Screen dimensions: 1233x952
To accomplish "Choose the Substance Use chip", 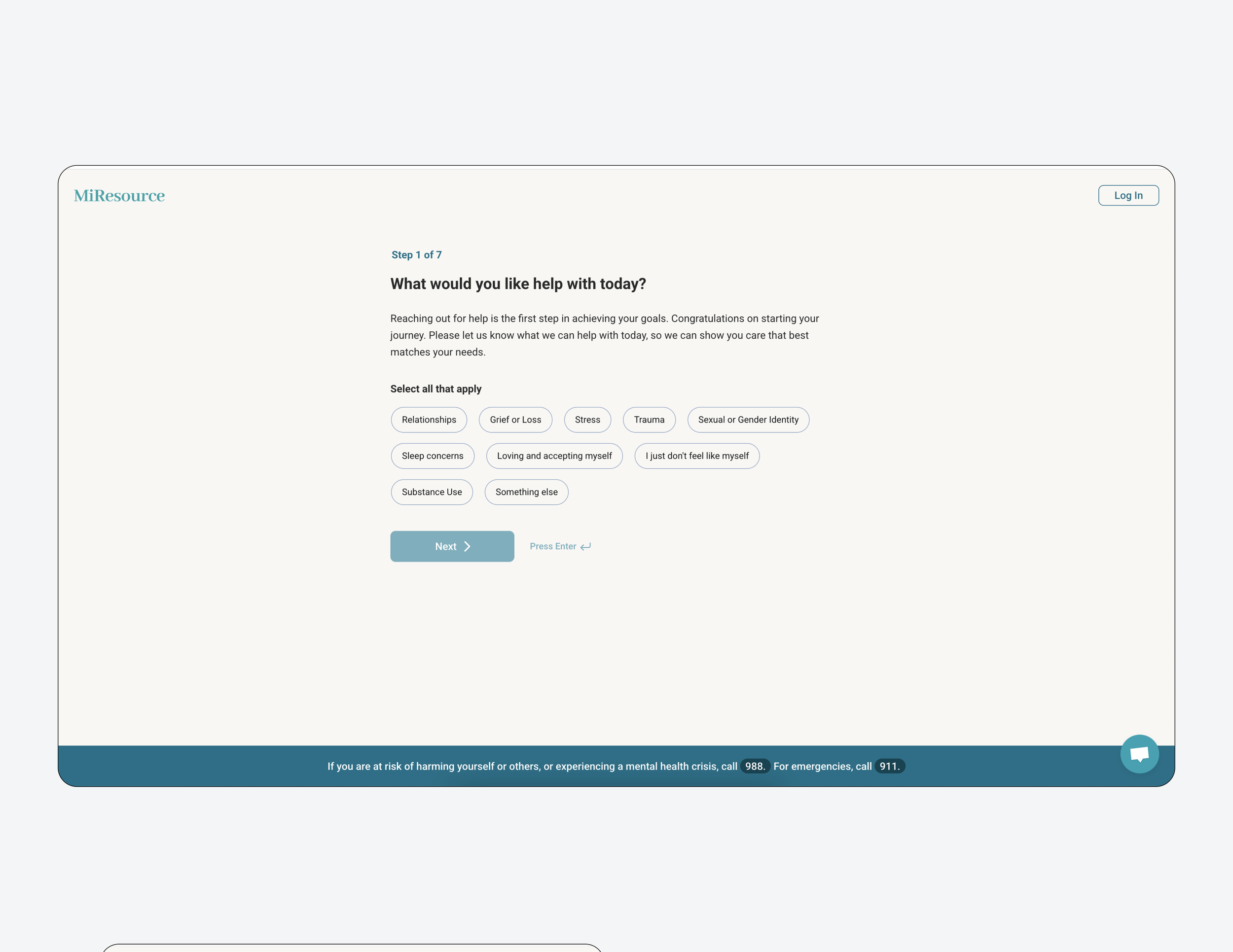I will 432,492.
